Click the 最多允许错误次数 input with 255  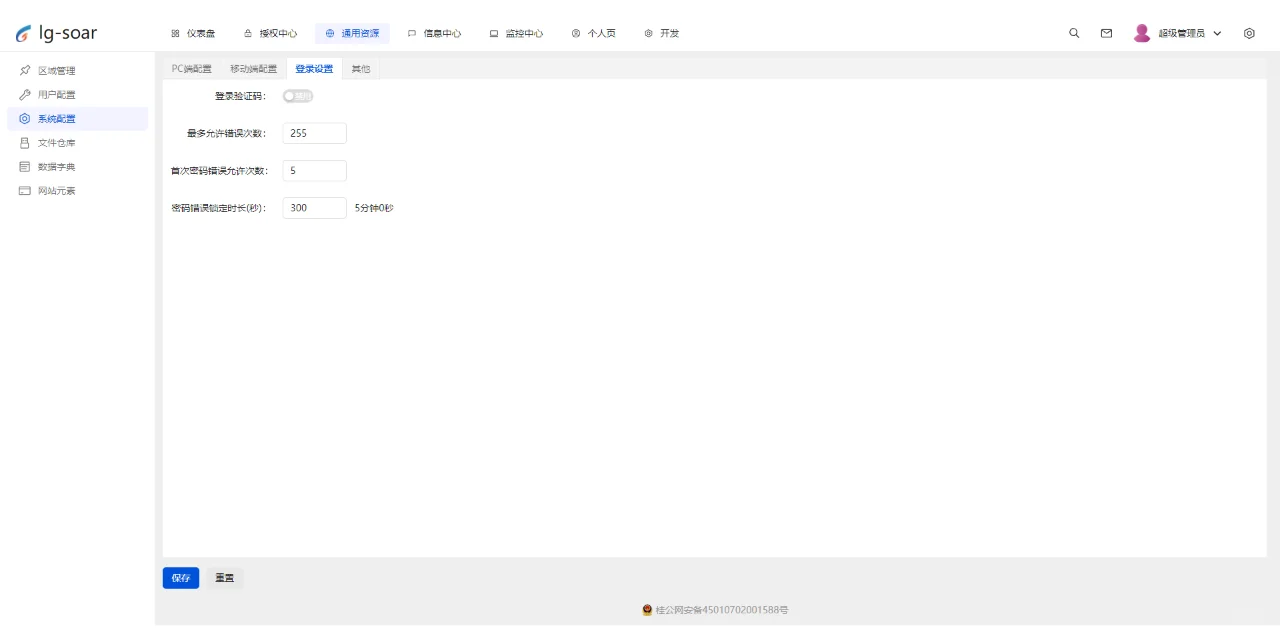(x=314, y=133)
